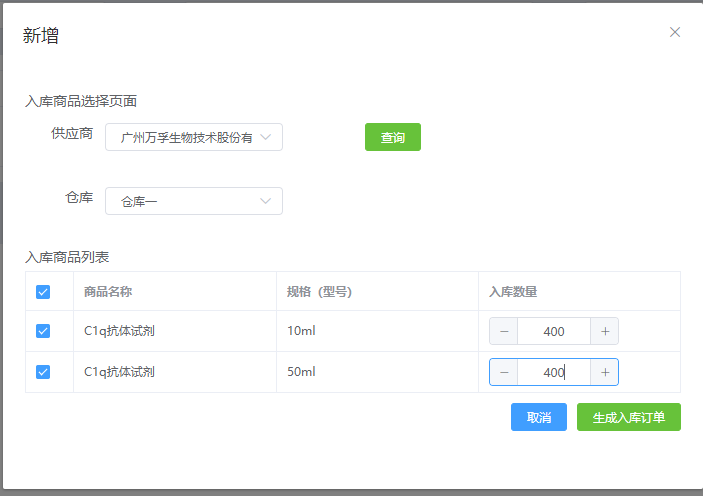The height and width of the screenshot is (496, 703).
Task: Increase quantity for 50ml C1q抗体试剂
Action: coord(604,372)
